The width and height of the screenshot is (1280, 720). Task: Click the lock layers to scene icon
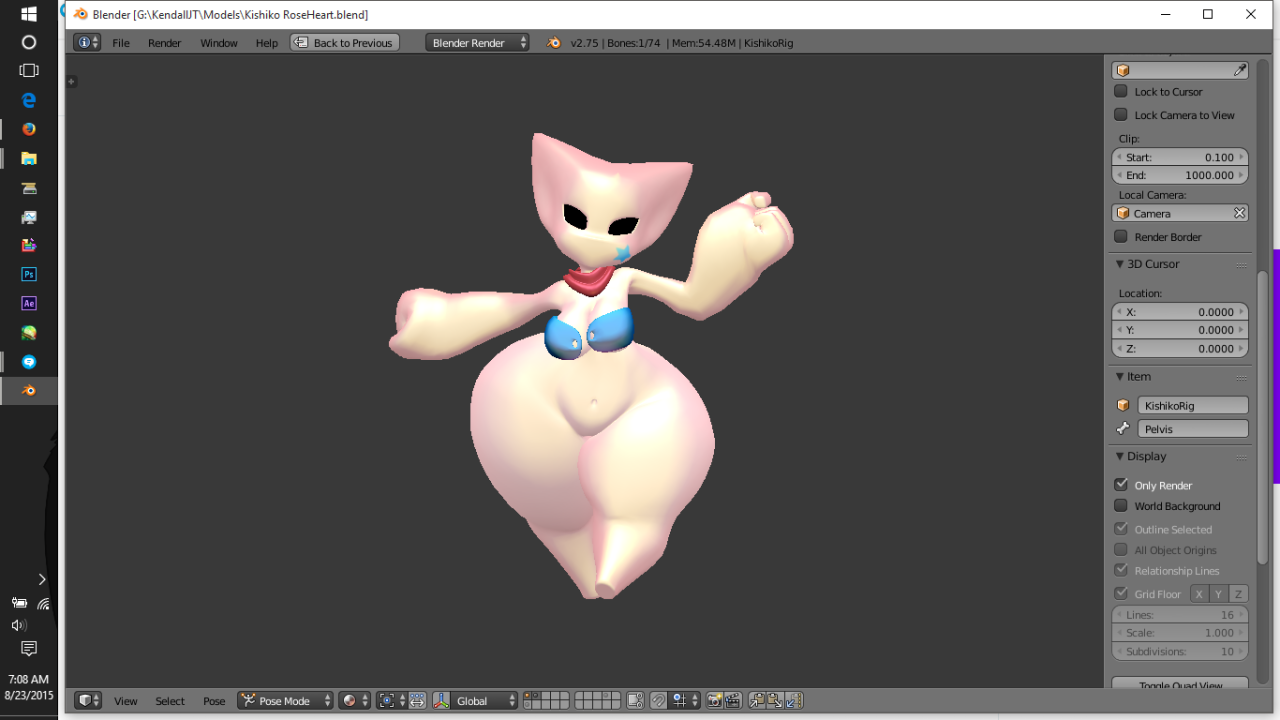pyautogui.click(x=634, y=701)
